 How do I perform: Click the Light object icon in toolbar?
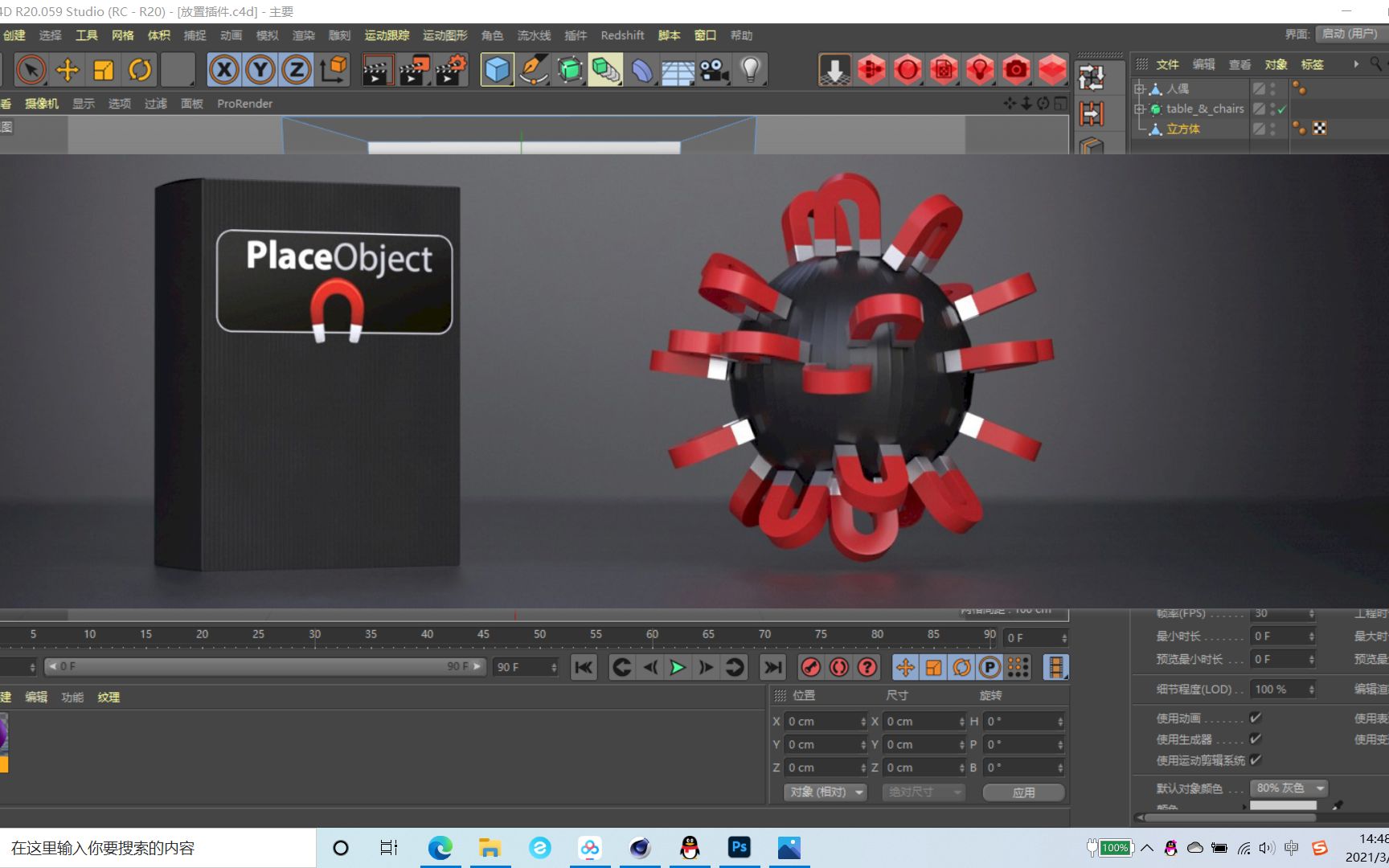(x=750, y=70)
